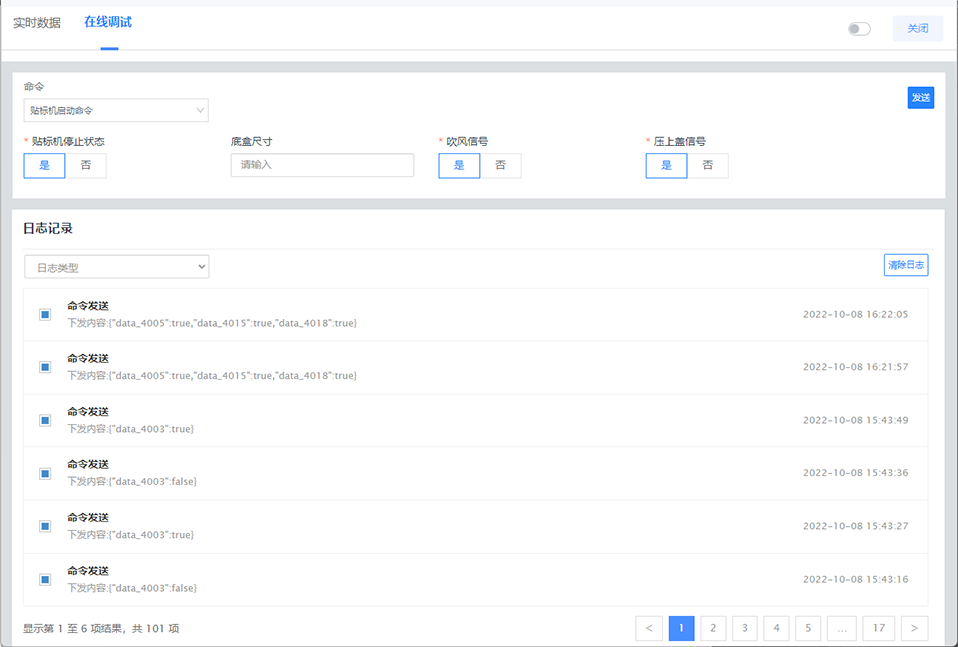The height and width of the screenshot is (647, 958).
Task: Toggle the switch next to 关闭 button
Action: [859, 29]
